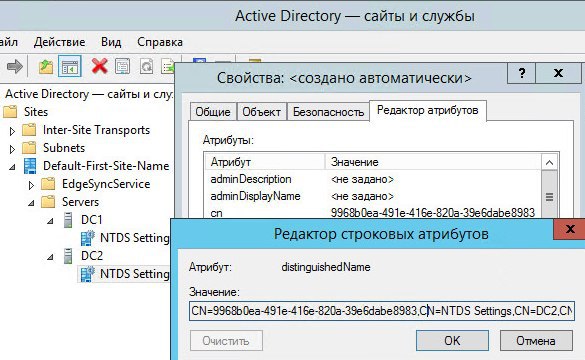
Task: Collapse the DC2 server node
Action: pyautogui.click(x=50, y=257)
